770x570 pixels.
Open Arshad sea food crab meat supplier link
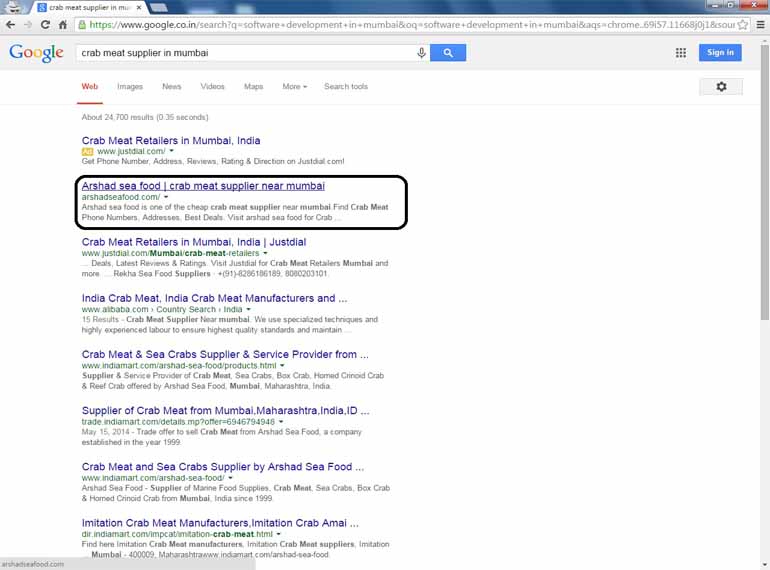(203, 186)
